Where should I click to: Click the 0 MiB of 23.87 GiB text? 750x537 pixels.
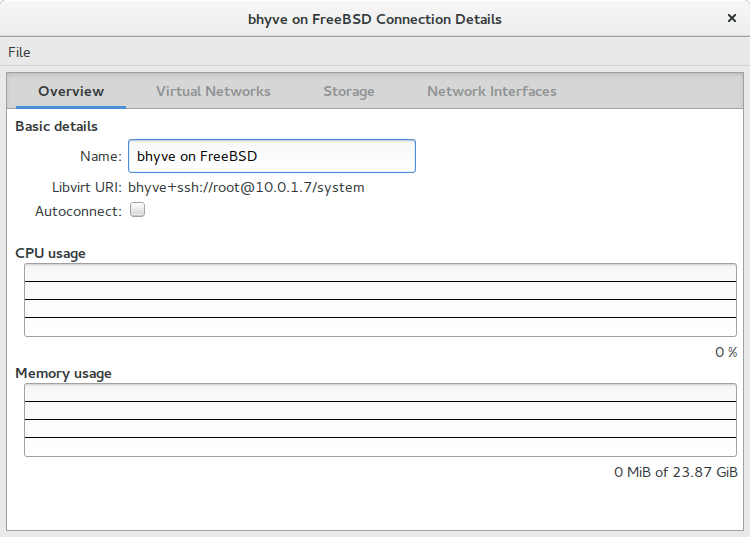pos(676,472)
